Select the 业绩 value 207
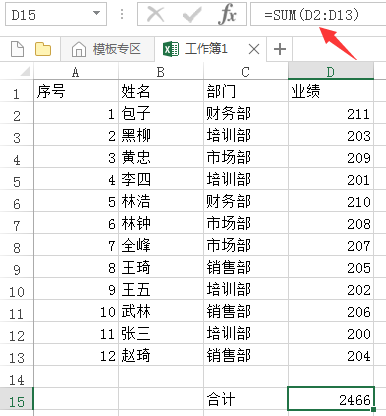 pyautogui.click(x=331, y=245)
